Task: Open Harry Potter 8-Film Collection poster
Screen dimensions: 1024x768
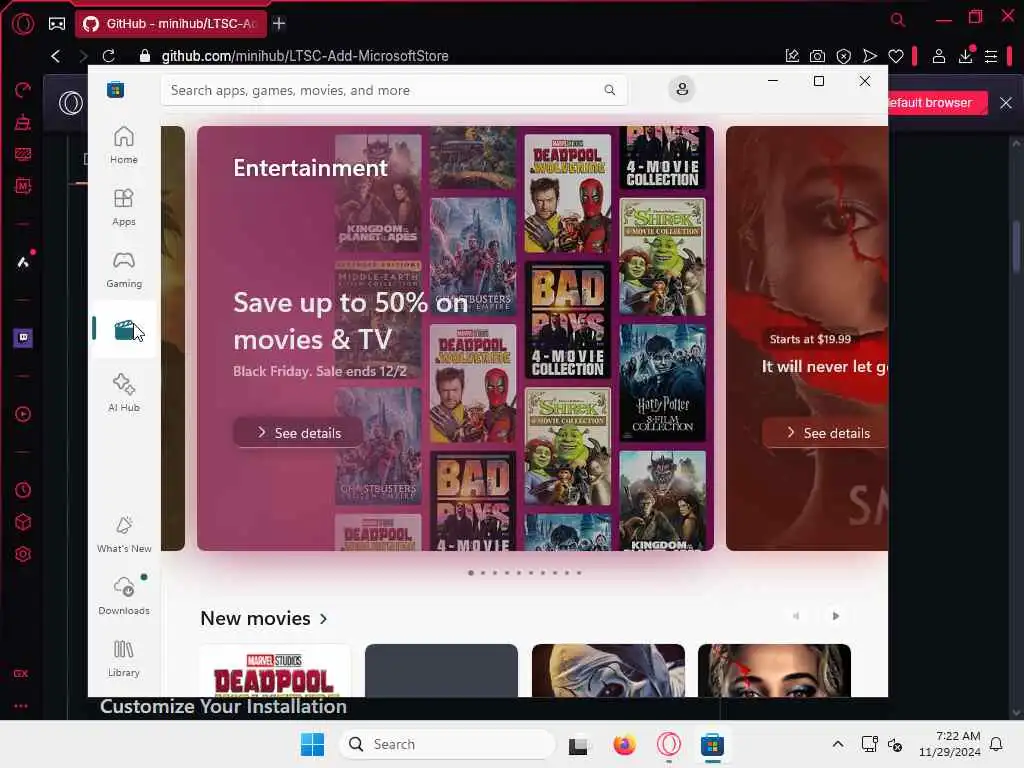Action: [x=662, y=383]
